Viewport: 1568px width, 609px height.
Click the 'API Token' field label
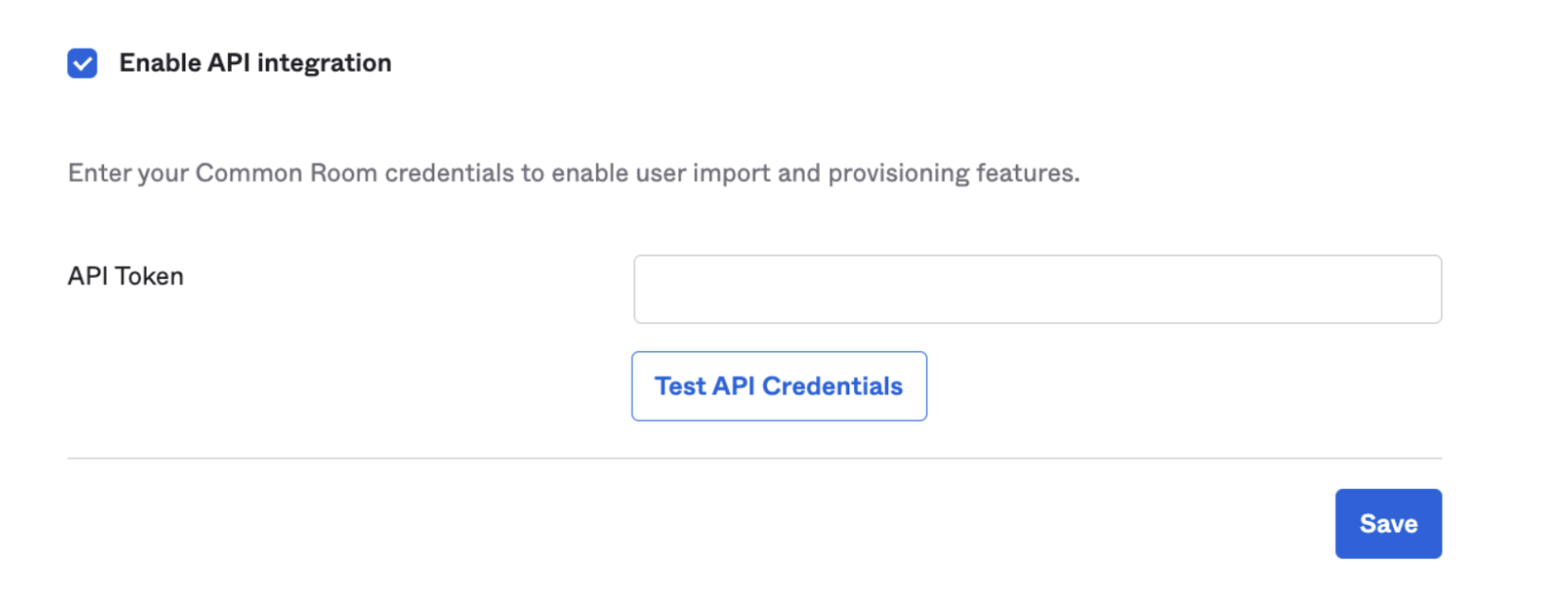126,276
